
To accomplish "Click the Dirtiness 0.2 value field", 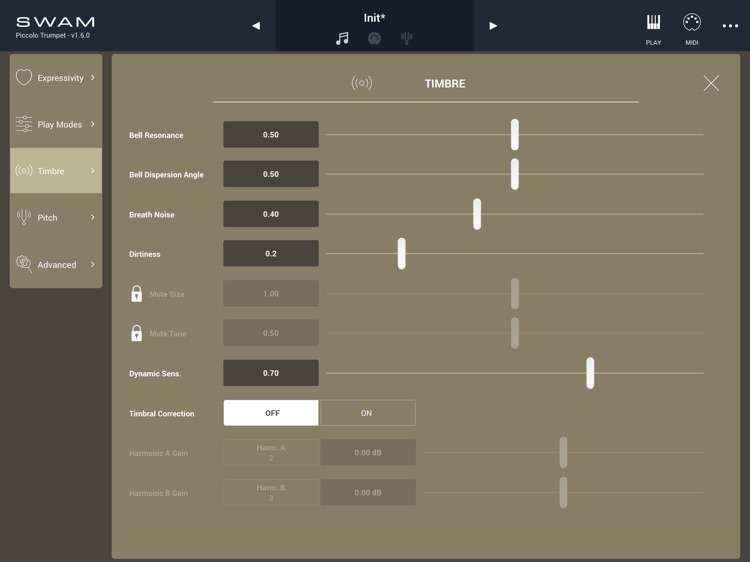I will (271, 253).
